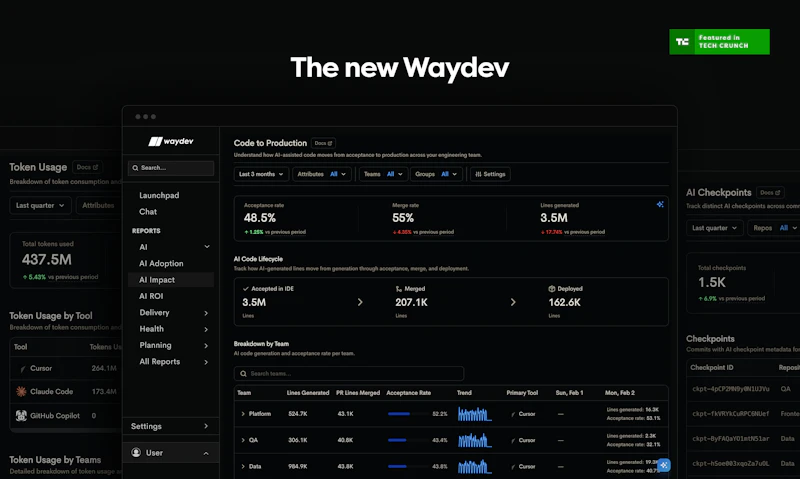Click the Platform row trend chart
Image resolution: width=800 pixels, height=479 pixels.
(474, 414)
